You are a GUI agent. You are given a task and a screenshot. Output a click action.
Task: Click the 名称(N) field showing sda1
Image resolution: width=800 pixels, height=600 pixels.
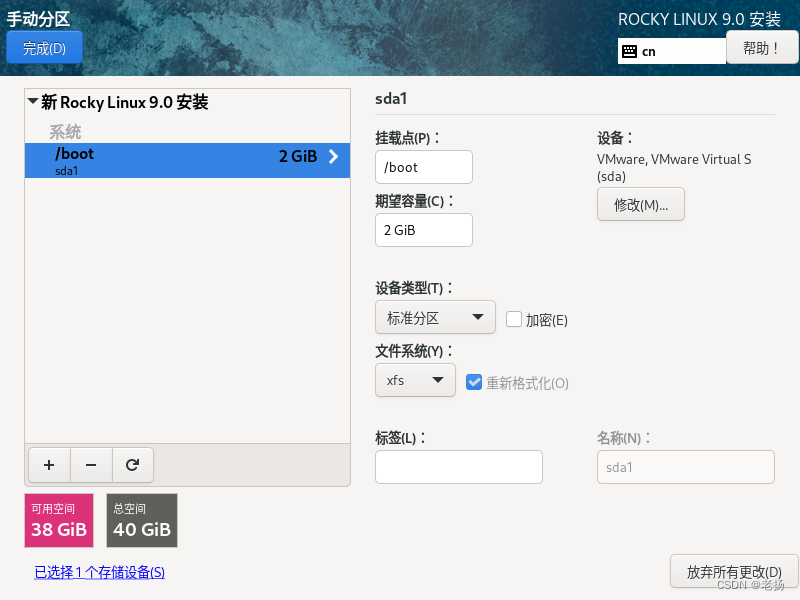pos(686,467)
